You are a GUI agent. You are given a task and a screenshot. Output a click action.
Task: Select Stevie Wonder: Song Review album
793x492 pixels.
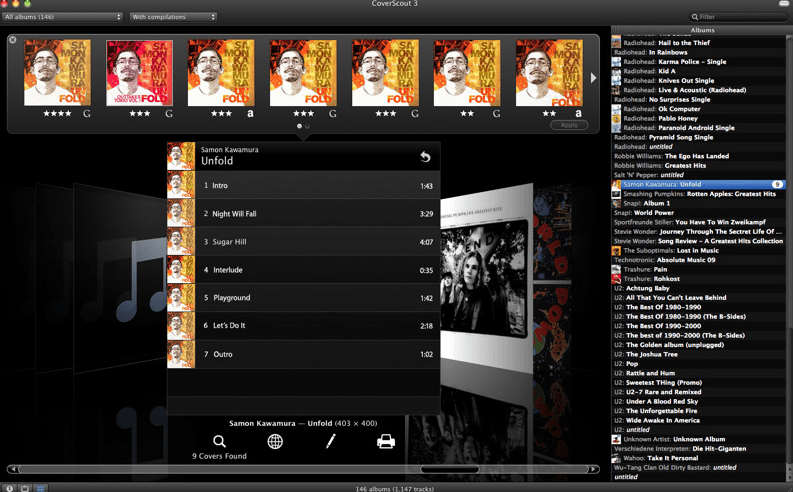click(698, 241)
